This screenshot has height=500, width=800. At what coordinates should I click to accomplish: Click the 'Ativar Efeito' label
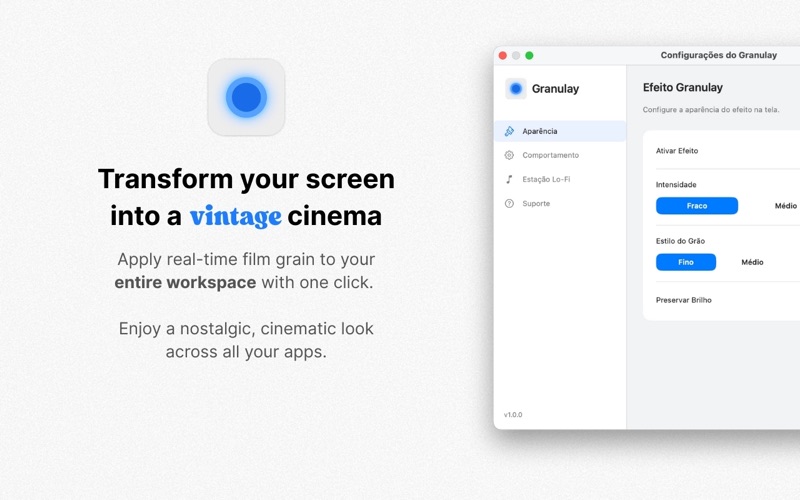(677, 151)
